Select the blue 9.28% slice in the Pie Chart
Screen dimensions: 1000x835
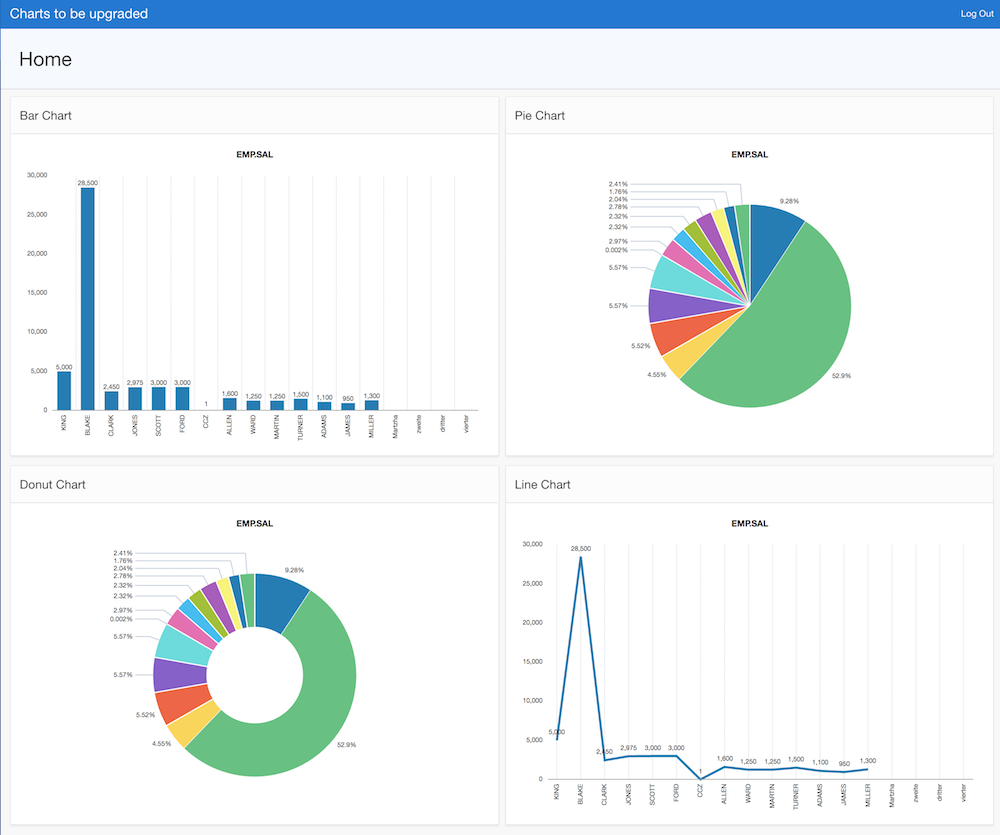click(x=773, y=240)
